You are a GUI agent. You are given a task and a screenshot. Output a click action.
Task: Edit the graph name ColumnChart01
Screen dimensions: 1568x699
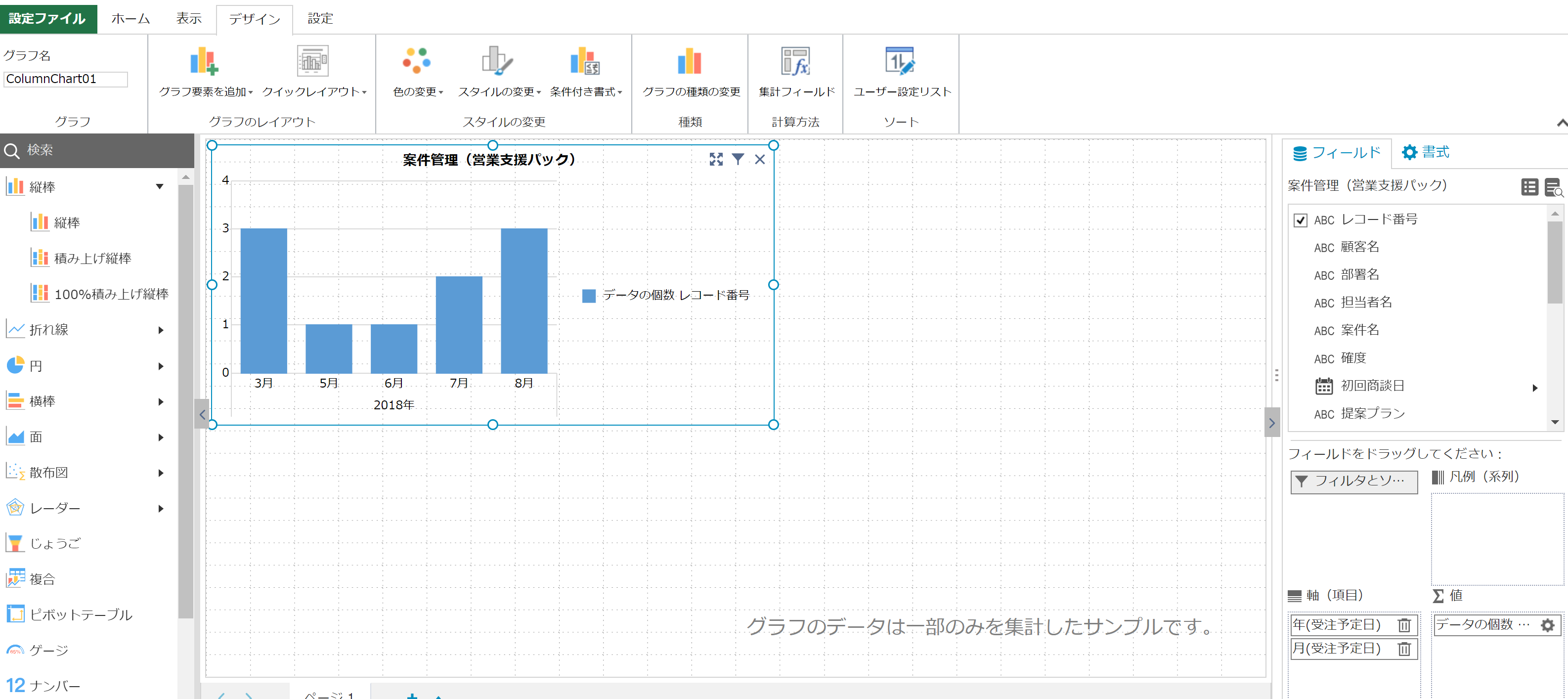[65, 79]
